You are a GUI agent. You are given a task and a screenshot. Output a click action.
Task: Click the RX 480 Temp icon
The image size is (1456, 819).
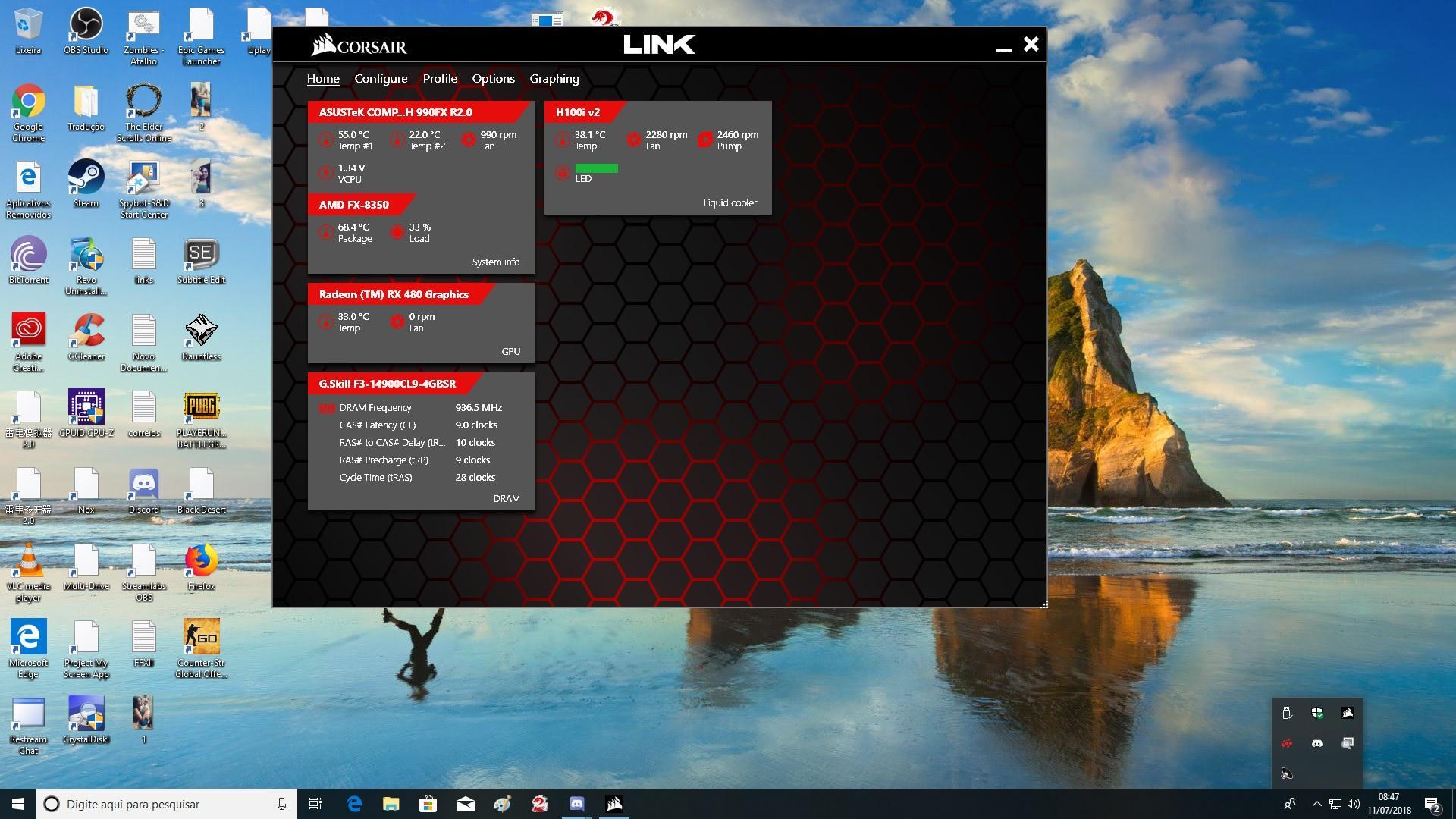coord(326,322)
